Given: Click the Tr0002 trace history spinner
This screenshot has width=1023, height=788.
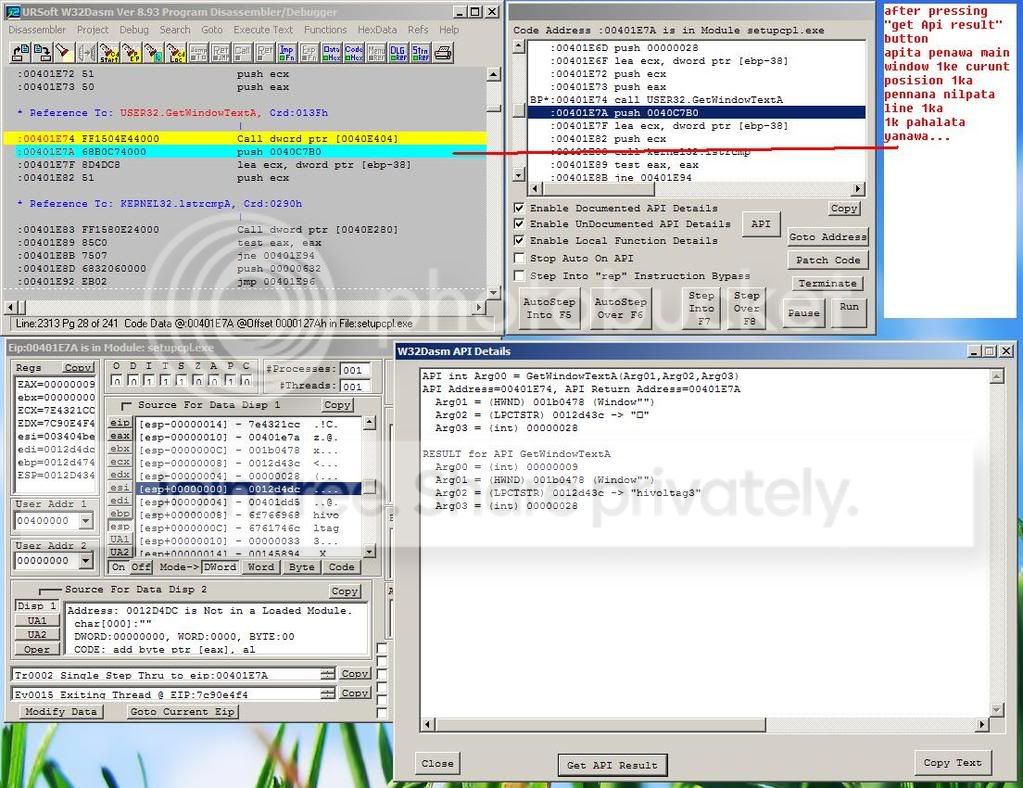Looking at the screenshot, I should (x=328, y=674).
